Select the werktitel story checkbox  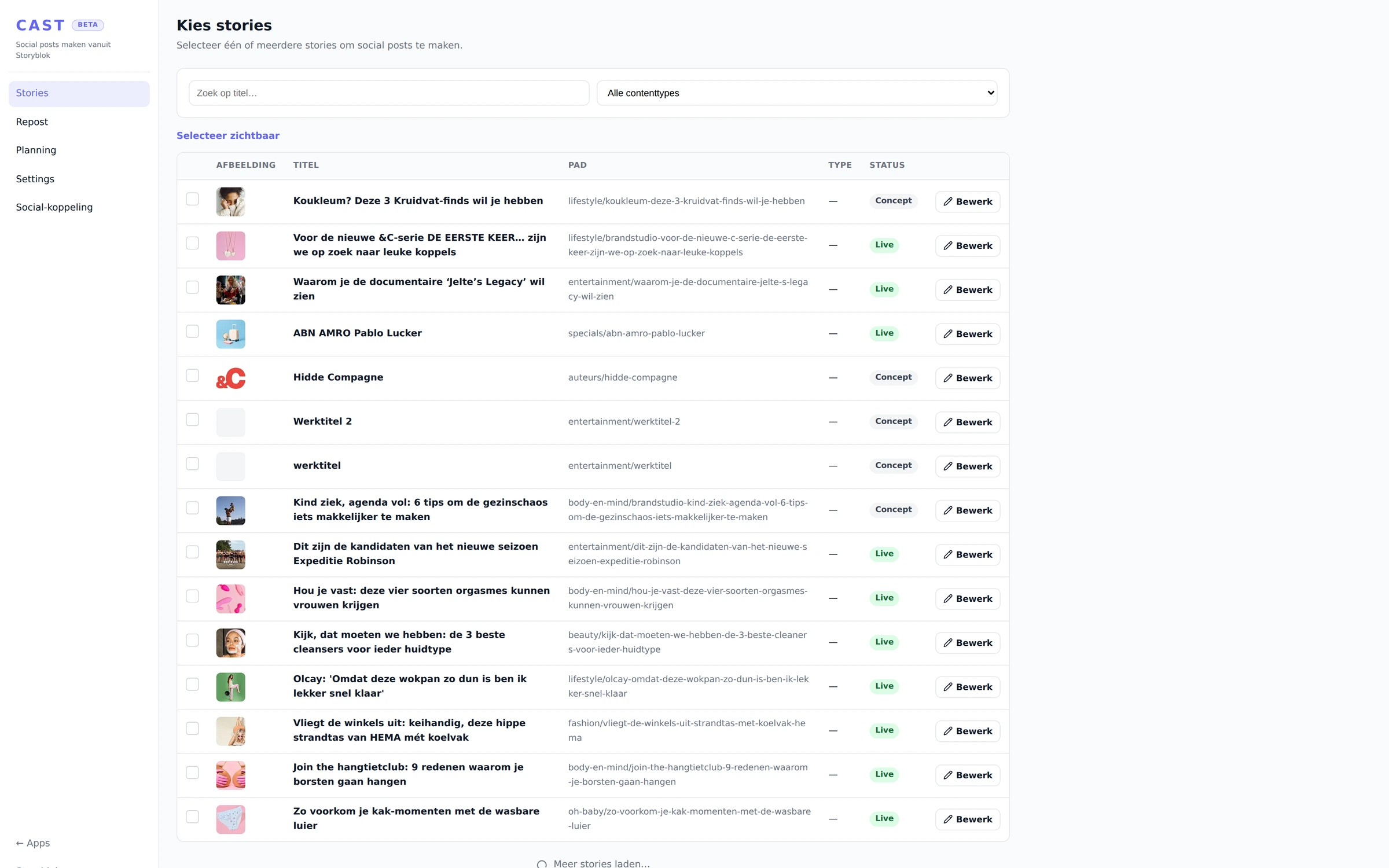tap(192, 464)
